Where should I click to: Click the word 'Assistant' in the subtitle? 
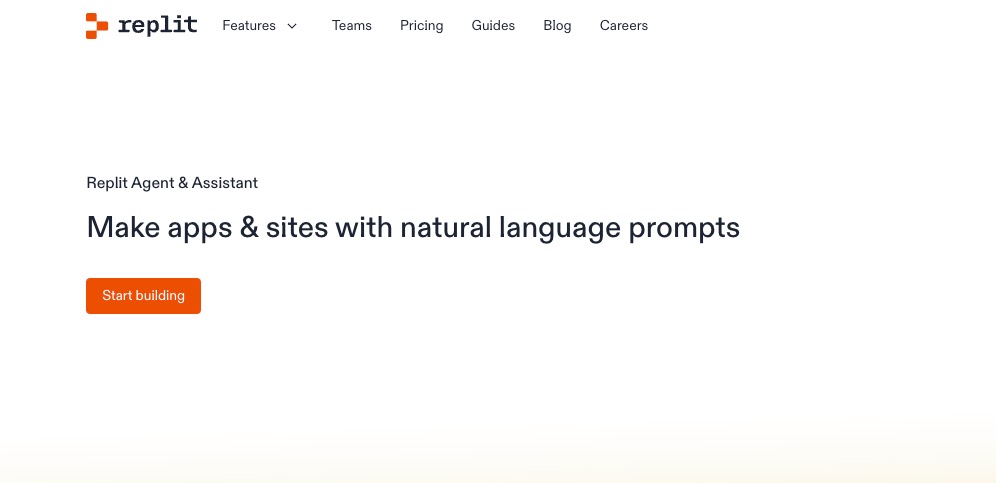tap(225, 183)
